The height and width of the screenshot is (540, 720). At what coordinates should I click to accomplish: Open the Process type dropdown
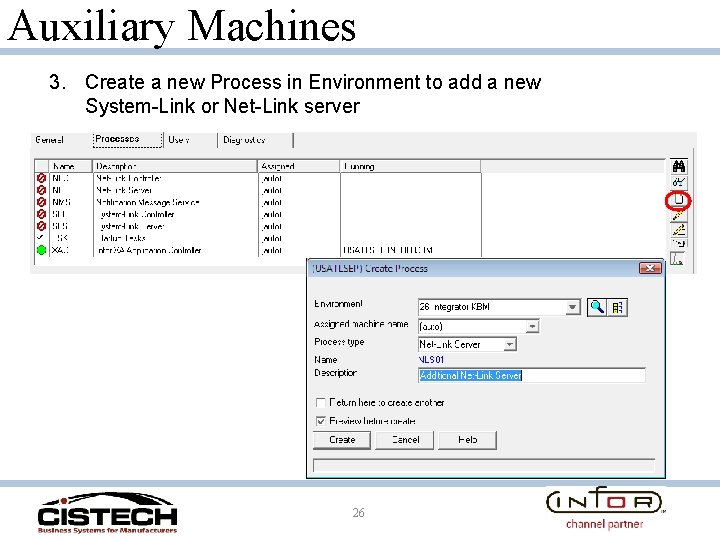point(509,344)
